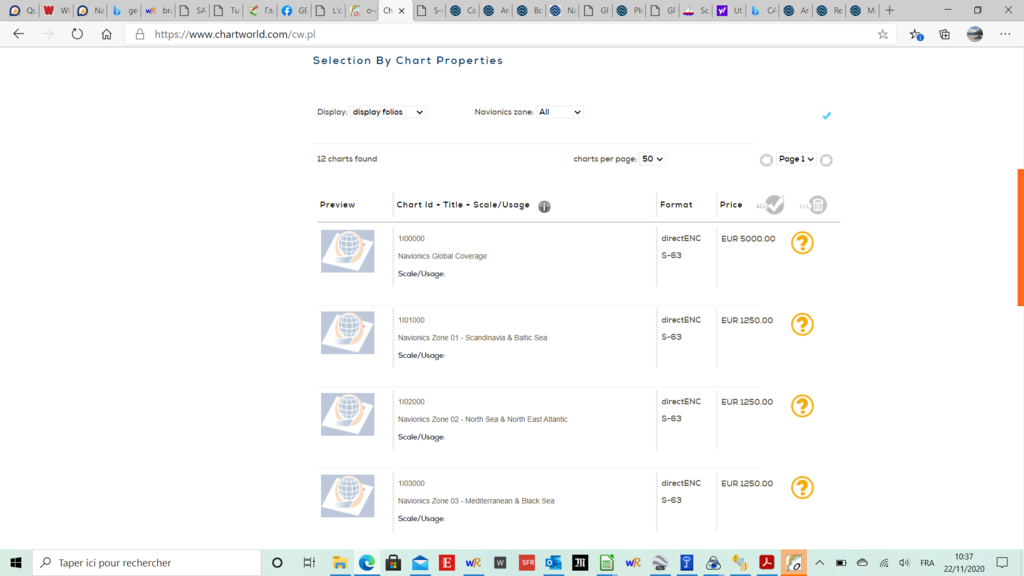Screen dimensions: 1024x576
Task: Click the address bar URL
Action: [235, 34]
